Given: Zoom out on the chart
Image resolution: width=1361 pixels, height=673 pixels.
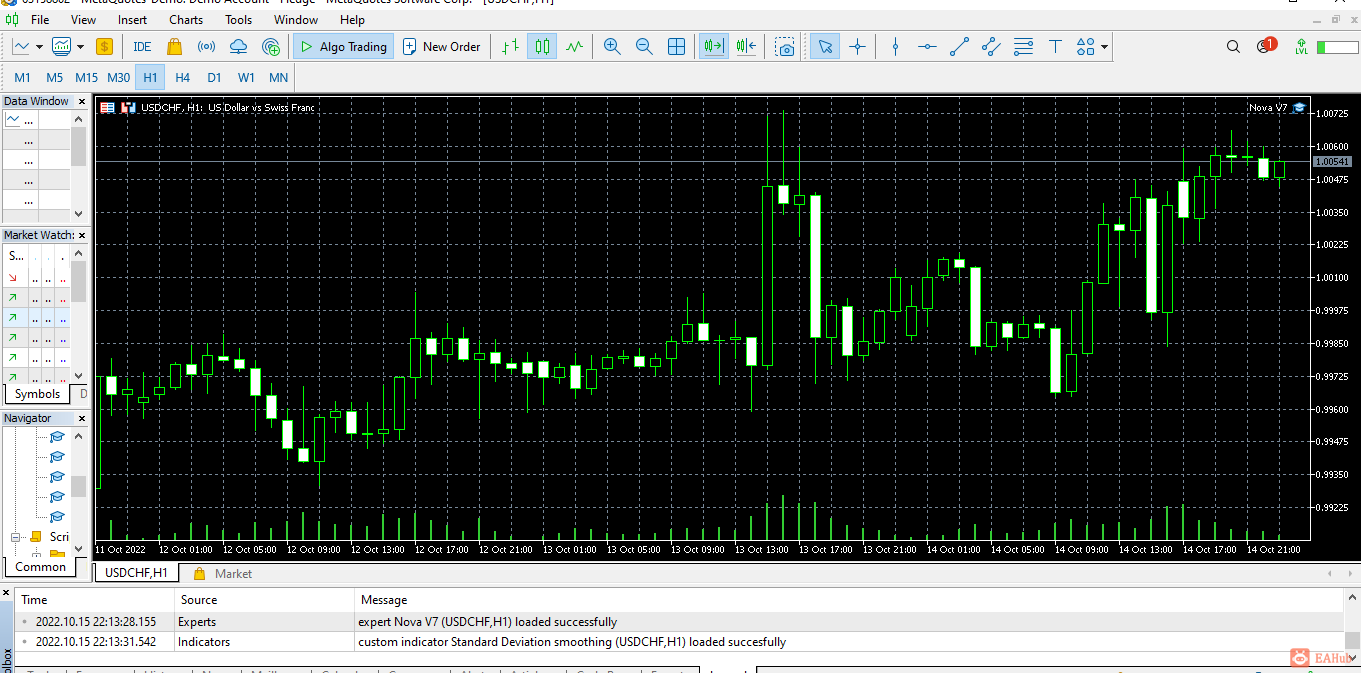Looking at the screenshot, I should point(644,46).
